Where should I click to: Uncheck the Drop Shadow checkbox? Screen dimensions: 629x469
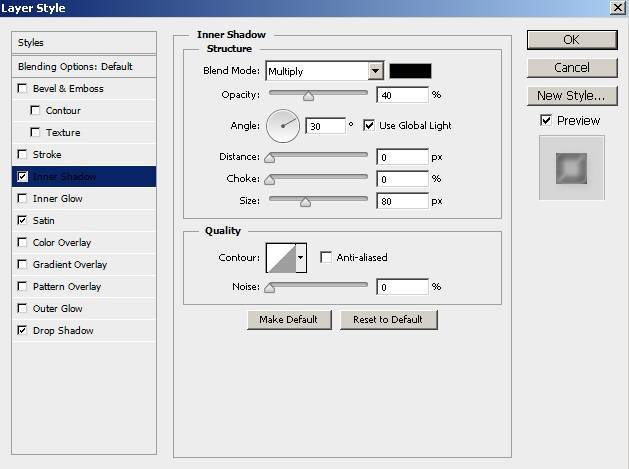(22, 330)
